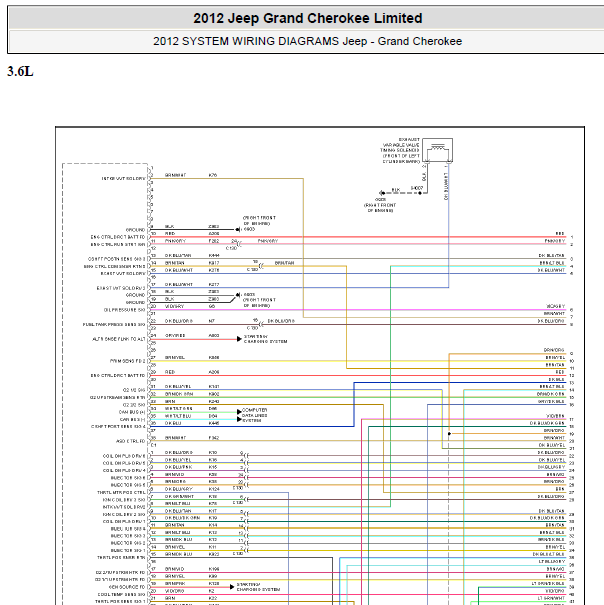Viewport: 604px width, 605px height.
Task: Click 'STARTING/CHARGING SYSTEM' reference beside pin 24
Action: [x=265, y=339]
